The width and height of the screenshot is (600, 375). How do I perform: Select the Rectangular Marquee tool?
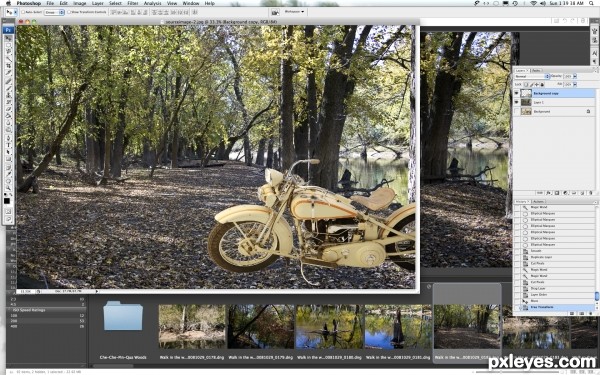point(8,45)
